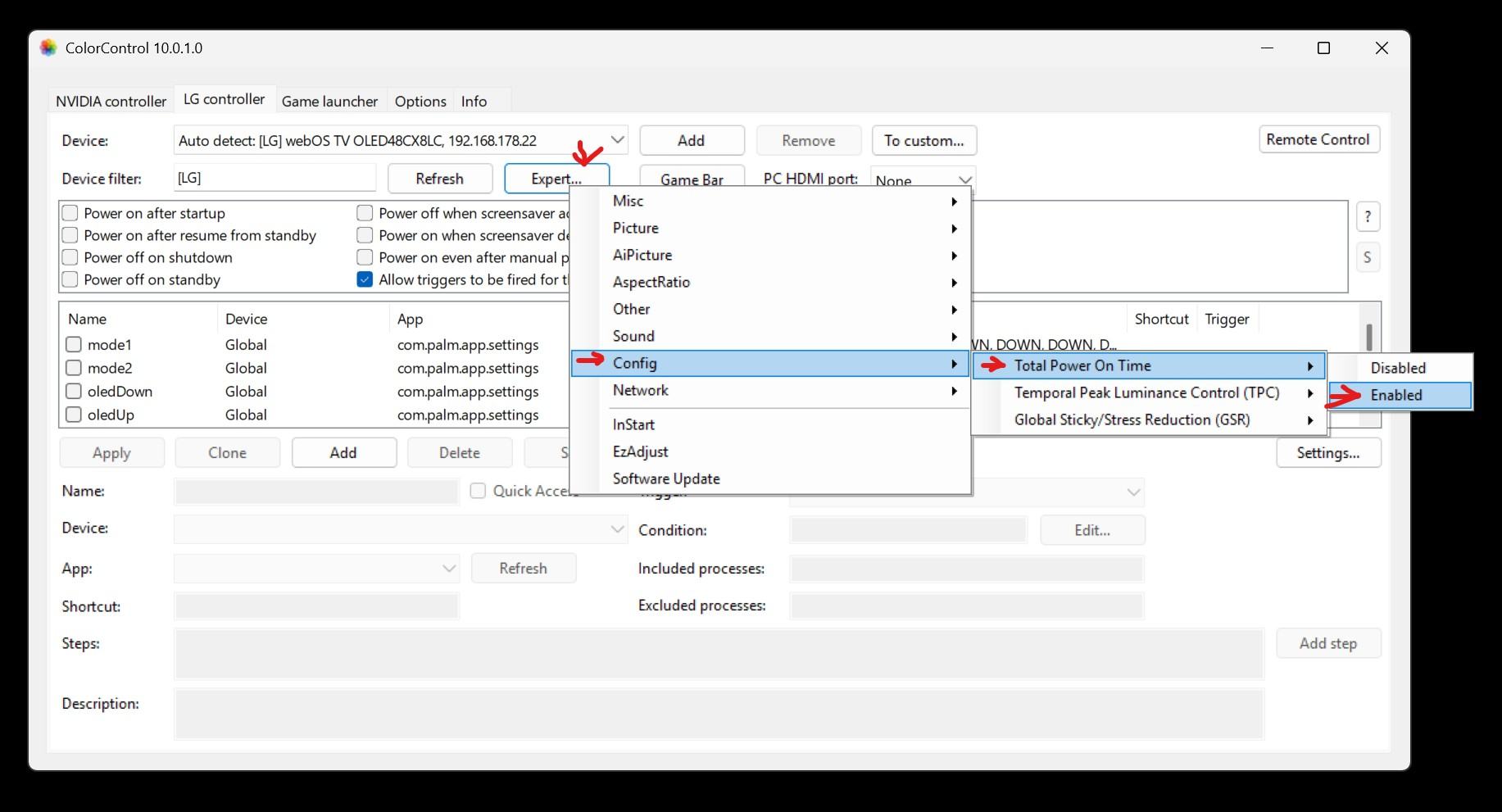Image resolution: width=1502 pixels, height=812 pixels.
Task: Expand the Picture submenu
Action: point(771,228)
